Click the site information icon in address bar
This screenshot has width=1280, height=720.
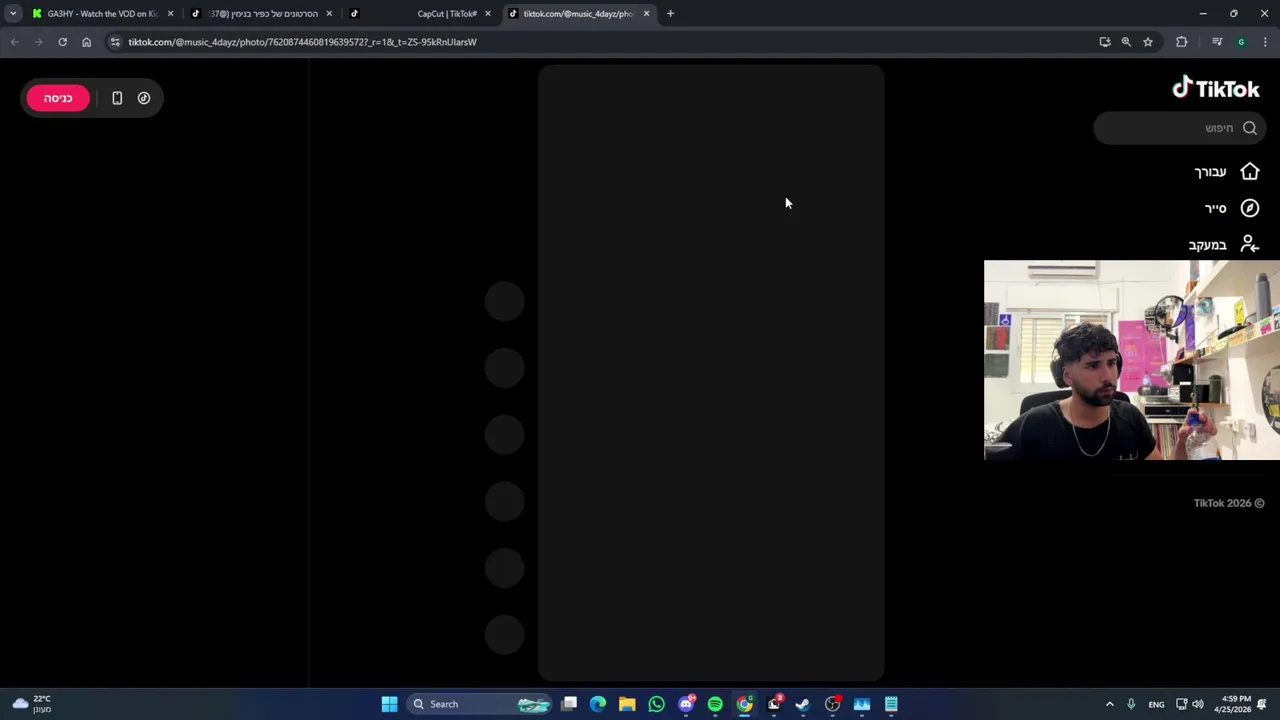tap(115, 42)
